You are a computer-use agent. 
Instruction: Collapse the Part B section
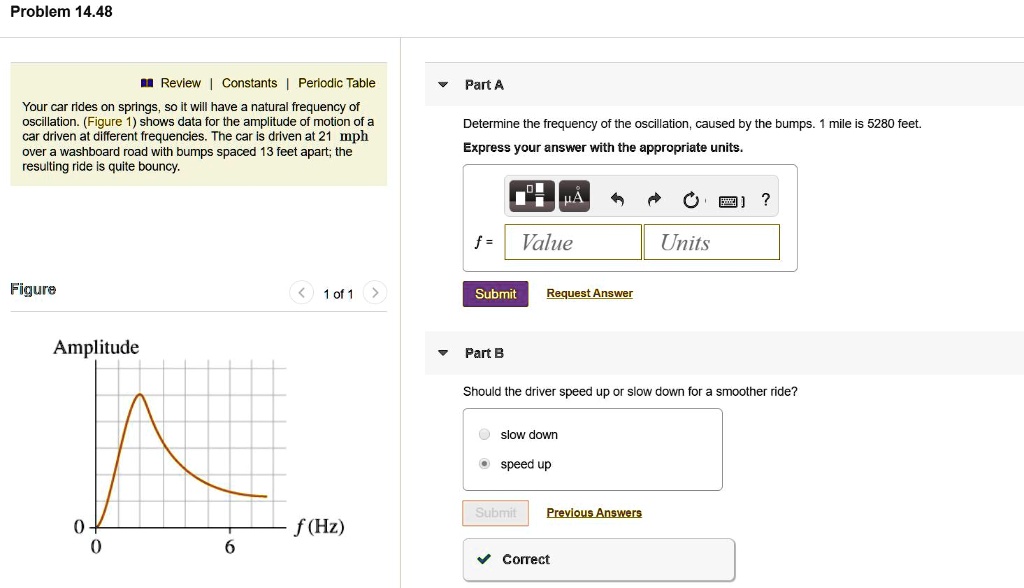tap(442, 352)
